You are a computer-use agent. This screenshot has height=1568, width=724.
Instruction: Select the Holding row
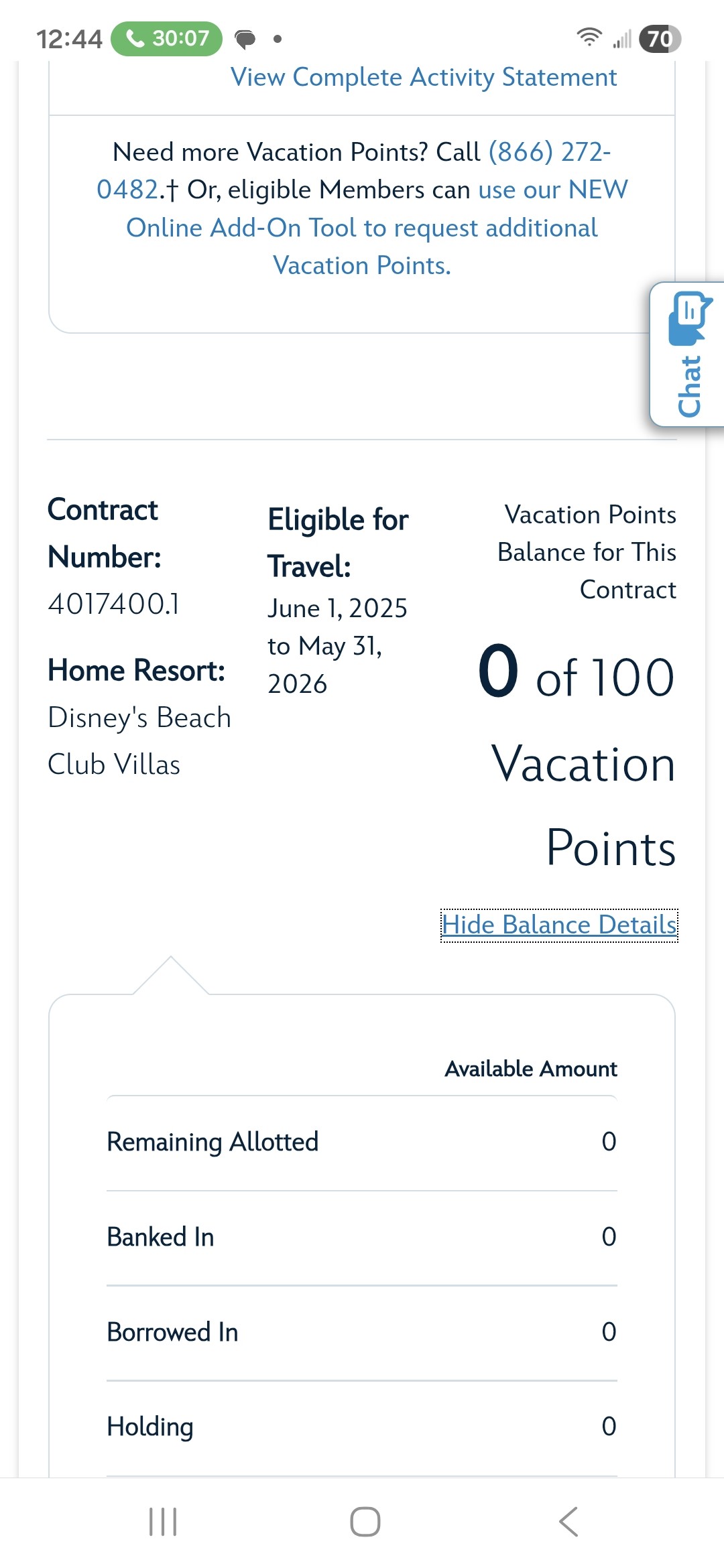tap(361, 1427)
